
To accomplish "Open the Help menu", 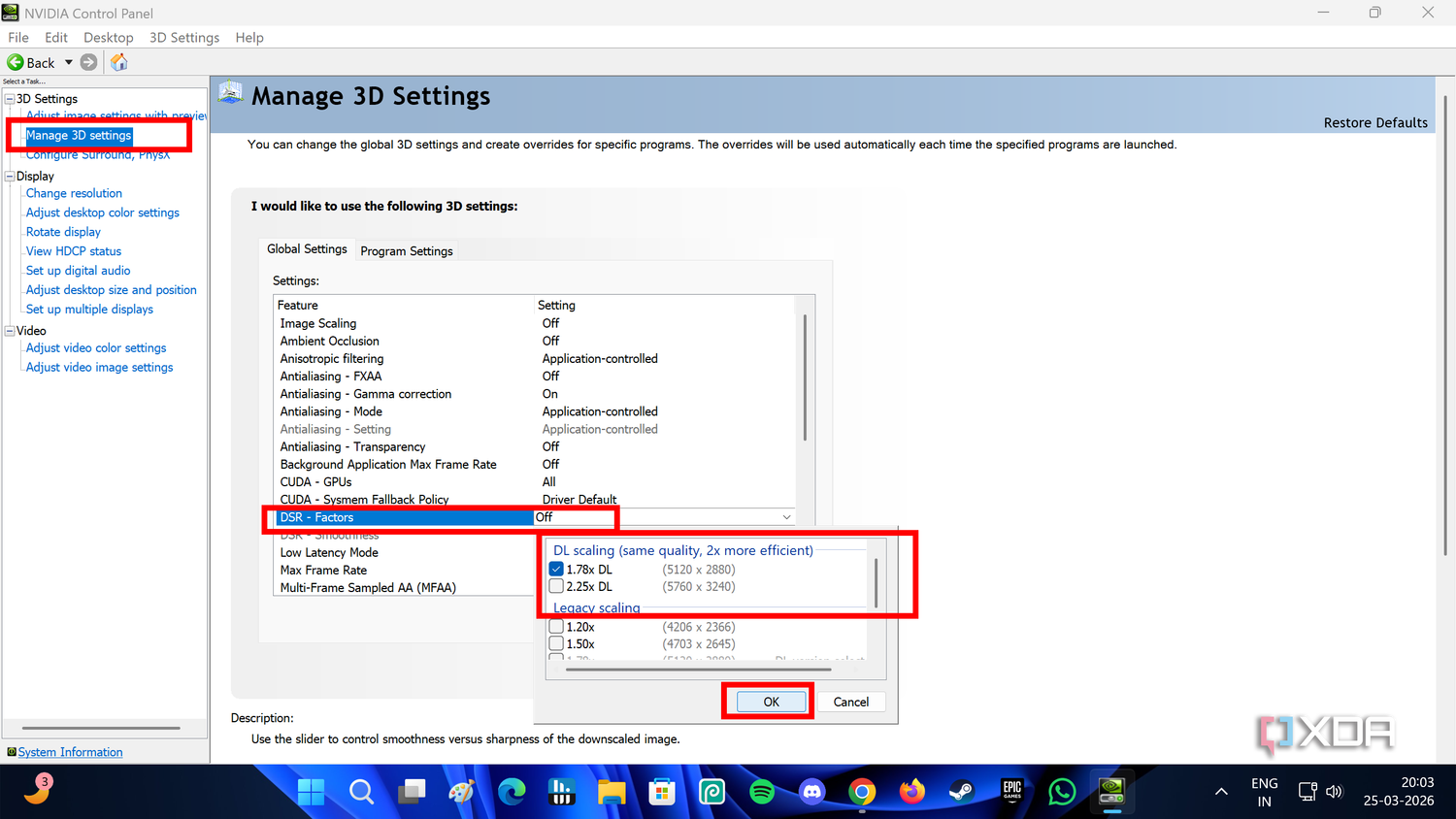I will pyautogui.click(x=249, y=37).
